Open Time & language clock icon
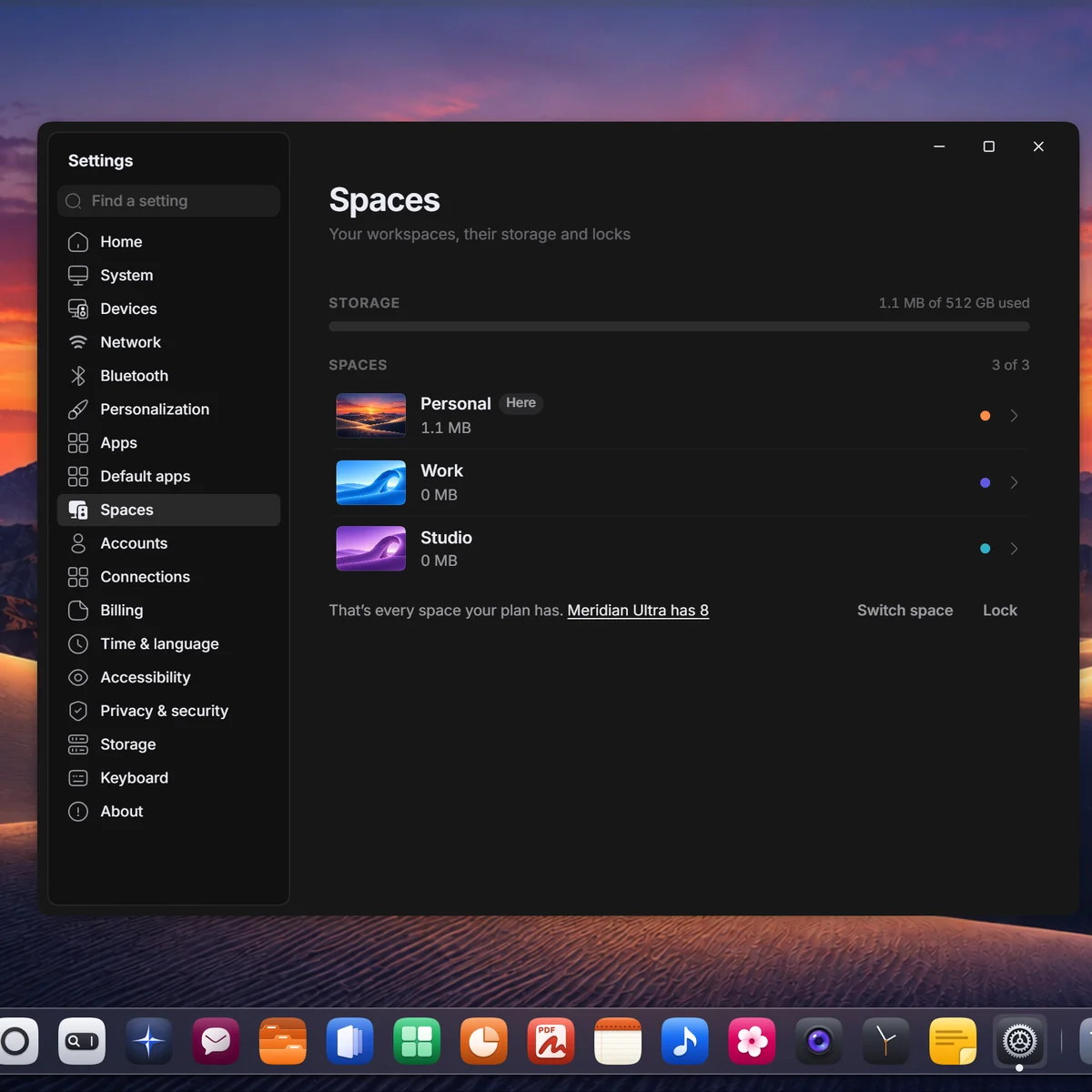1092x1092 pixels. (78, 644)
